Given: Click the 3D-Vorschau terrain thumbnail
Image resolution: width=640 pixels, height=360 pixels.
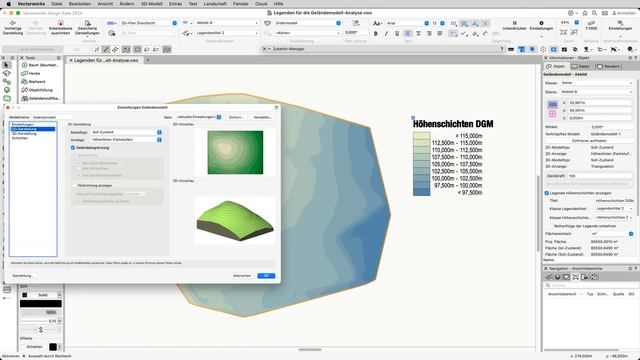Looking at the screenshot, I should point(235,221).
